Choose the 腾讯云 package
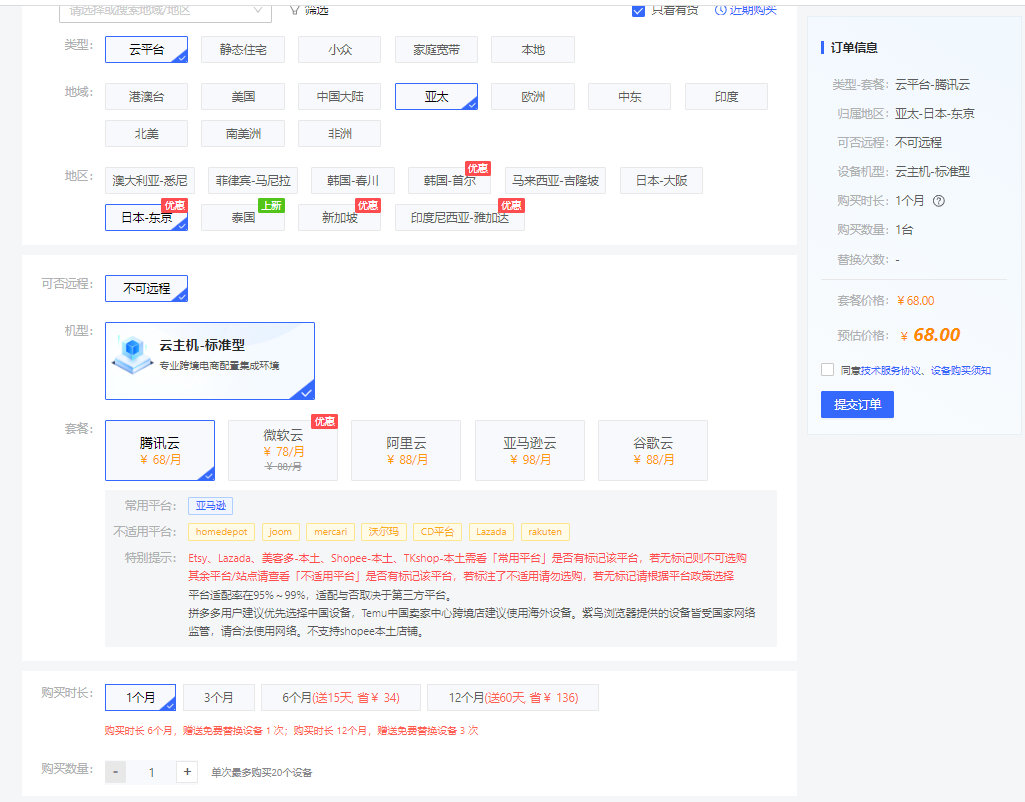This screenshot has height=802, width=1025. [160, 450]
